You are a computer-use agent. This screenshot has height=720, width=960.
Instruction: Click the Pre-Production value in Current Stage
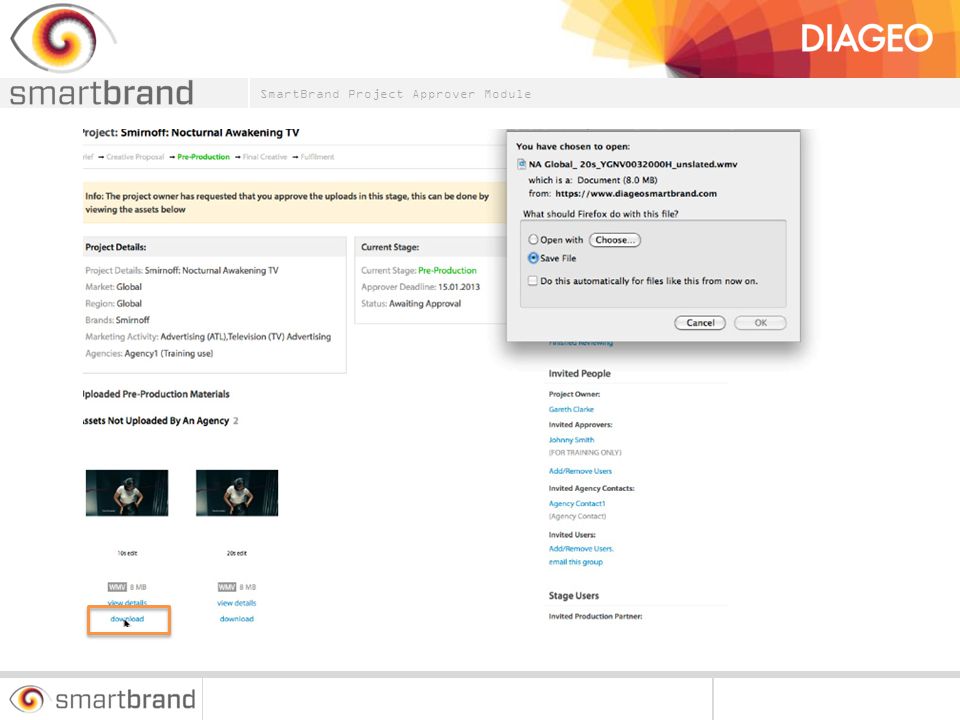pyautogui.click(x=447, y=270)
